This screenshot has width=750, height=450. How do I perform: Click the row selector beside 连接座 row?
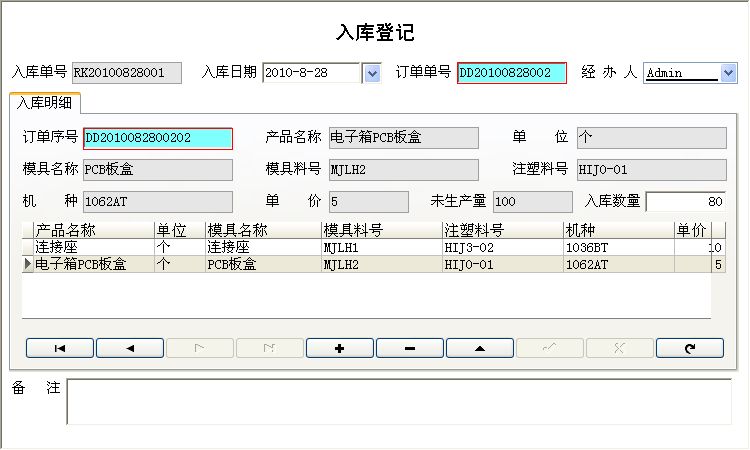coord(28,247)
